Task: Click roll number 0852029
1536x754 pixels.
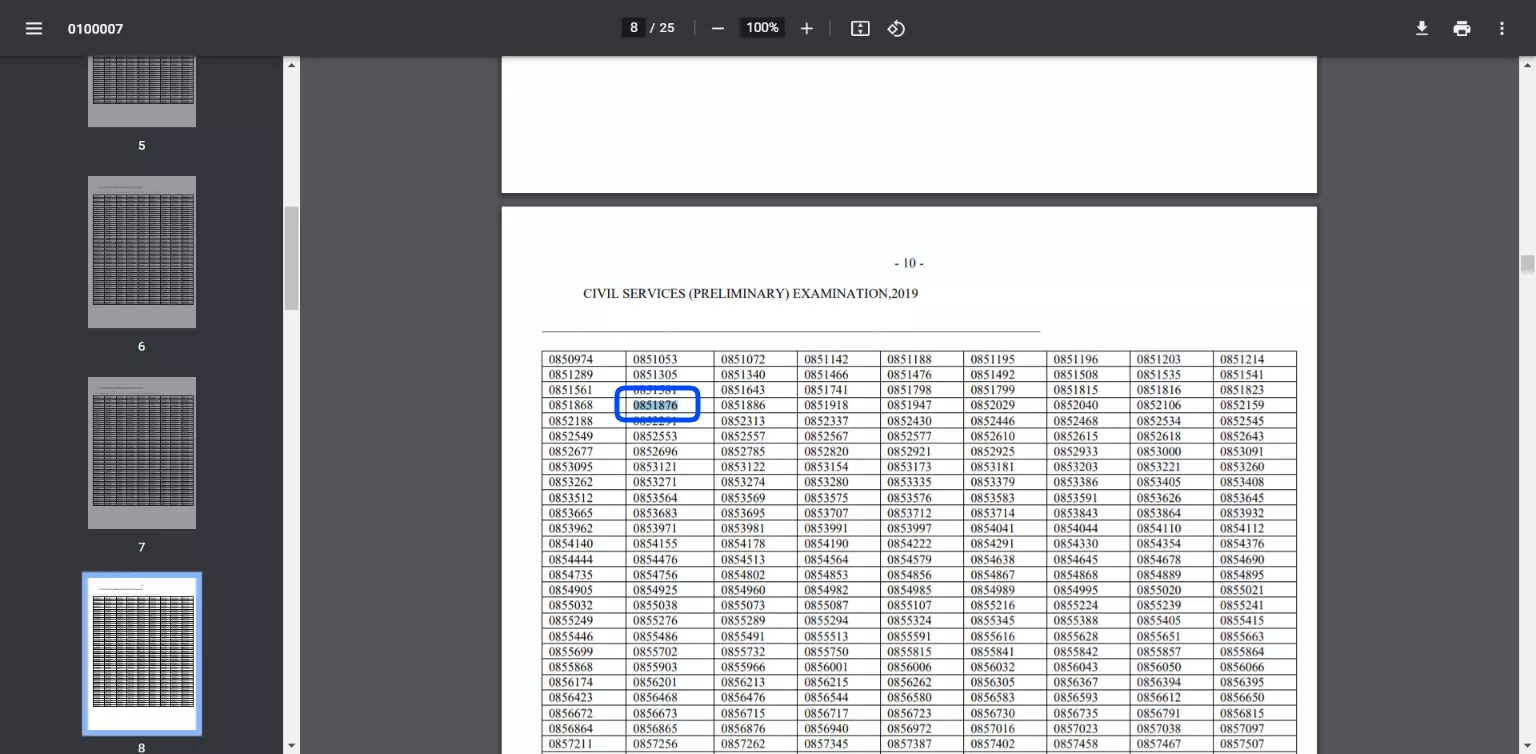Action: (992, 405)
